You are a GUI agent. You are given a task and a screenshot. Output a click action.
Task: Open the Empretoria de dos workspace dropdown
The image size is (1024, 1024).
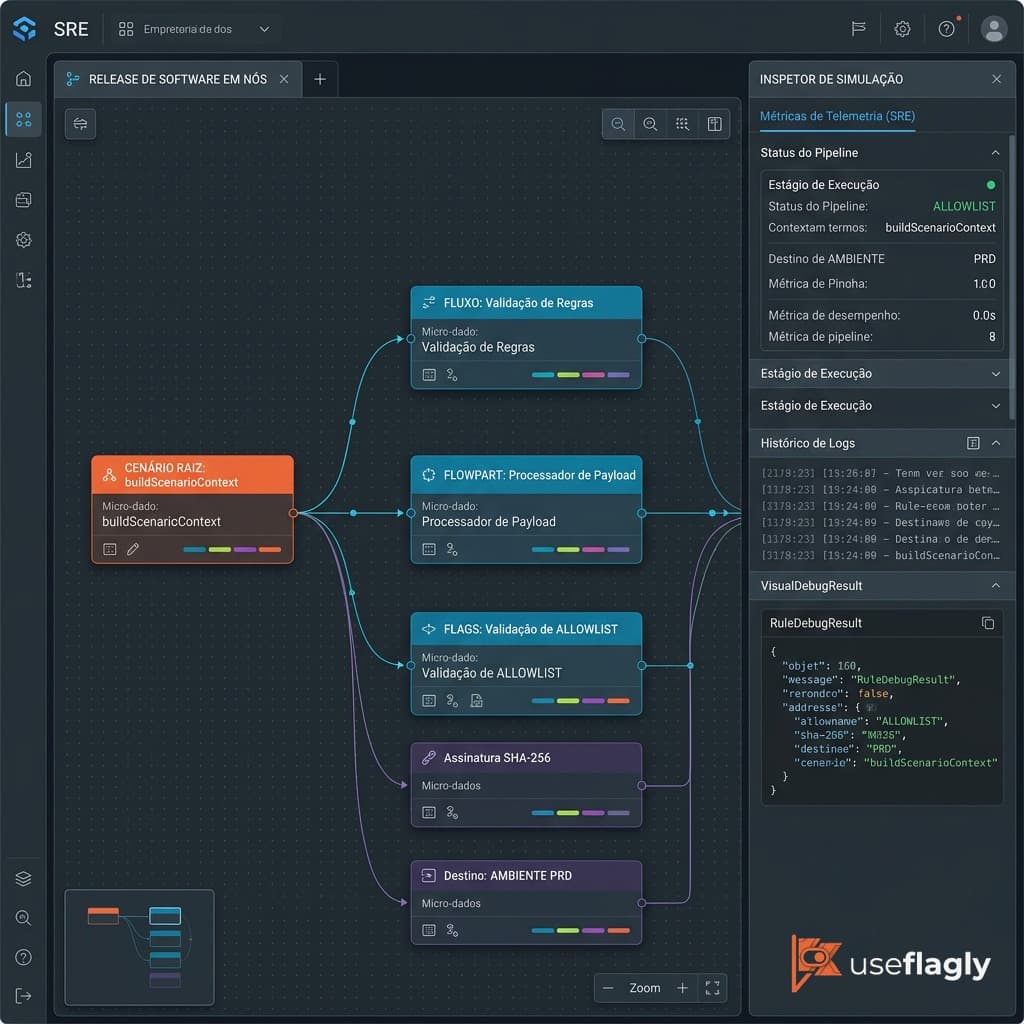click(194, 29)
